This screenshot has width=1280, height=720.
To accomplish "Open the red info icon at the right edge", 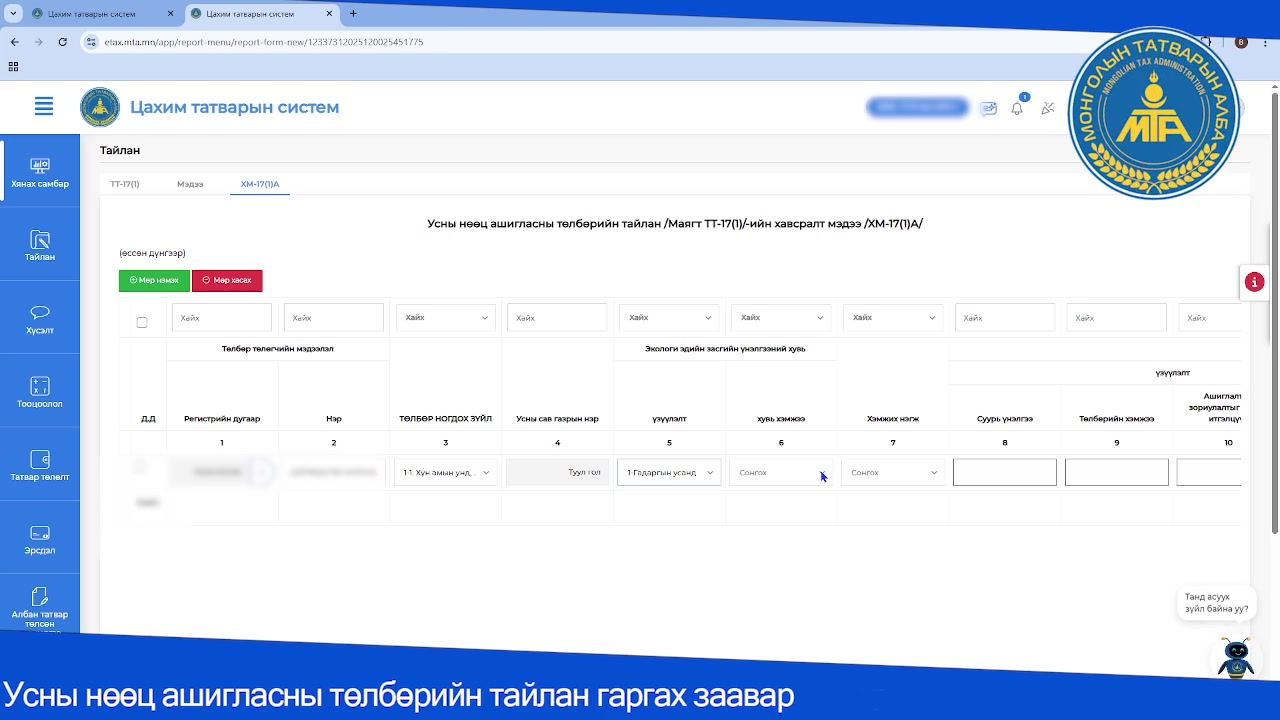I will [1254, 282].
